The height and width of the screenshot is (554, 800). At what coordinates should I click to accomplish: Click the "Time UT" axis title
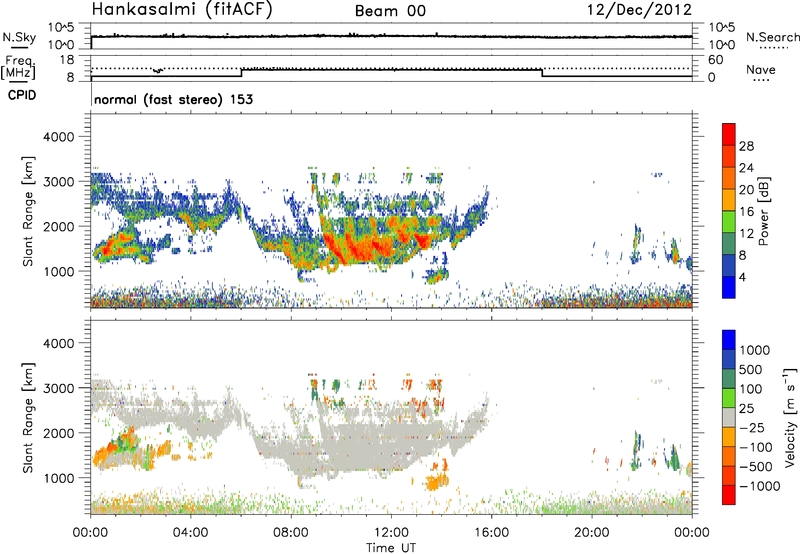(x=391, y=548)
